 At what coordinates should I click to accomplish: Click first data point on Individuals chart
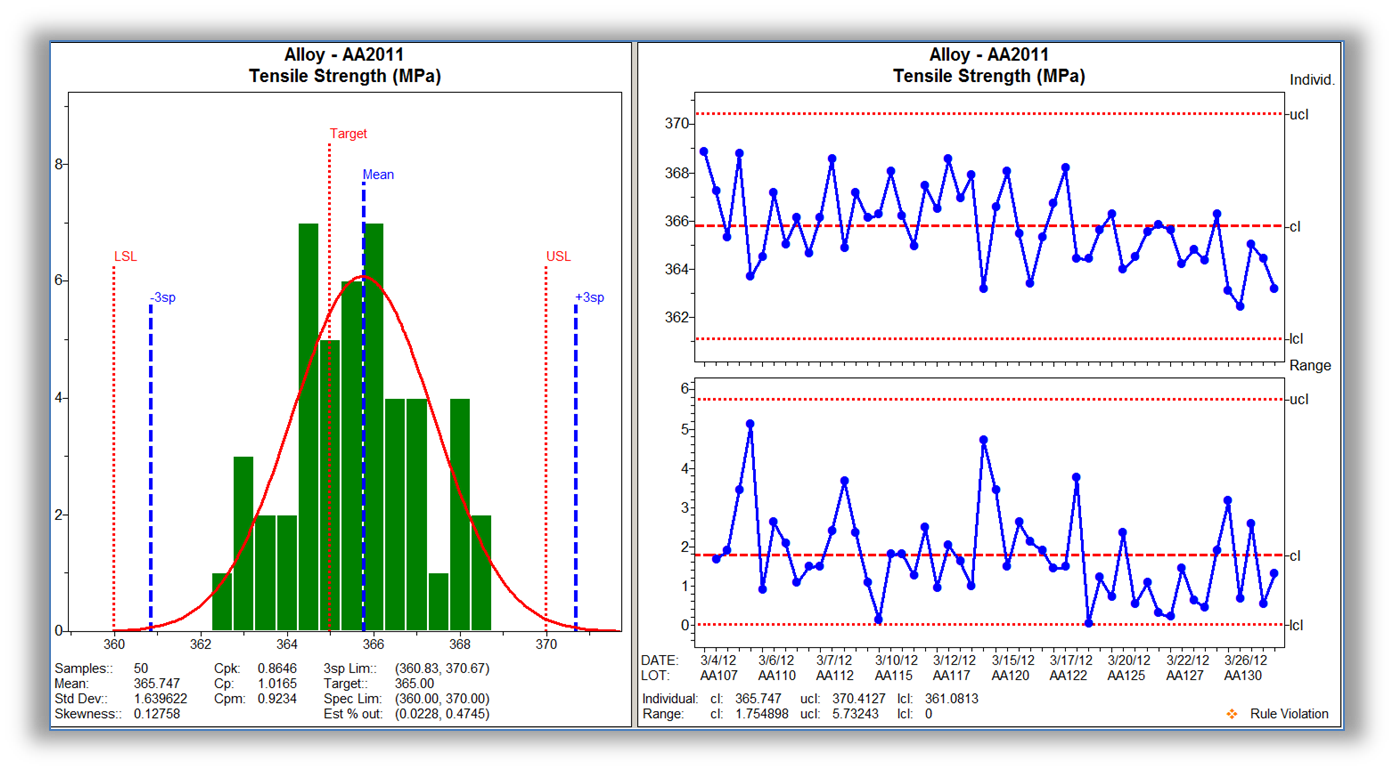[704, 152]
